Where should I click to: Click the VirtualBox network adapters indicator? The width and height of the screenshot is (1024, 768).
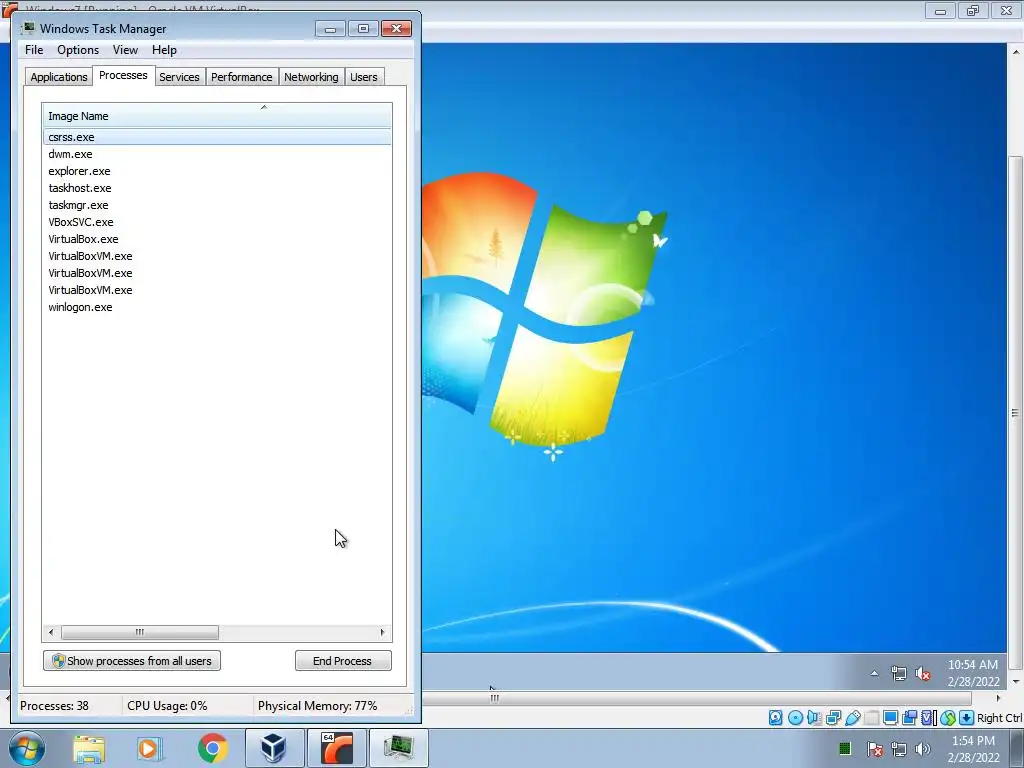tap(833, 718)
